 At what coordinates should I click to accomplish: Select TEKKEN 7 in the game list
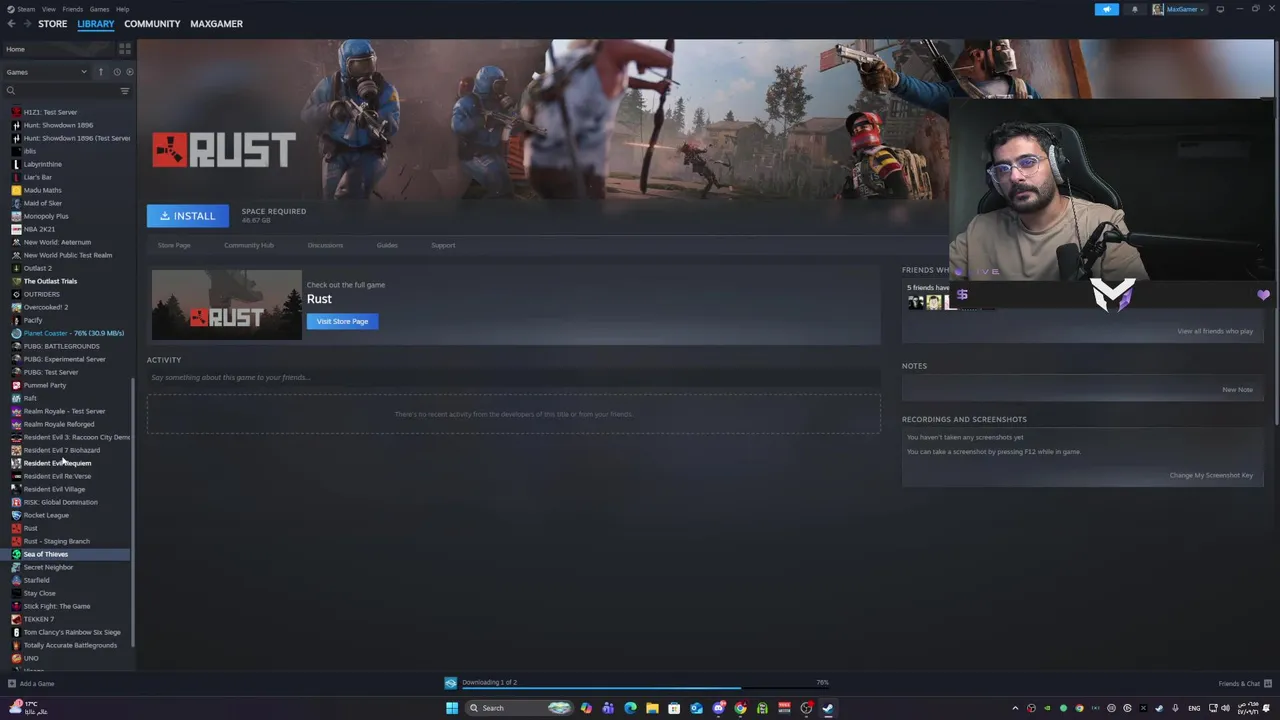[39, 619]
